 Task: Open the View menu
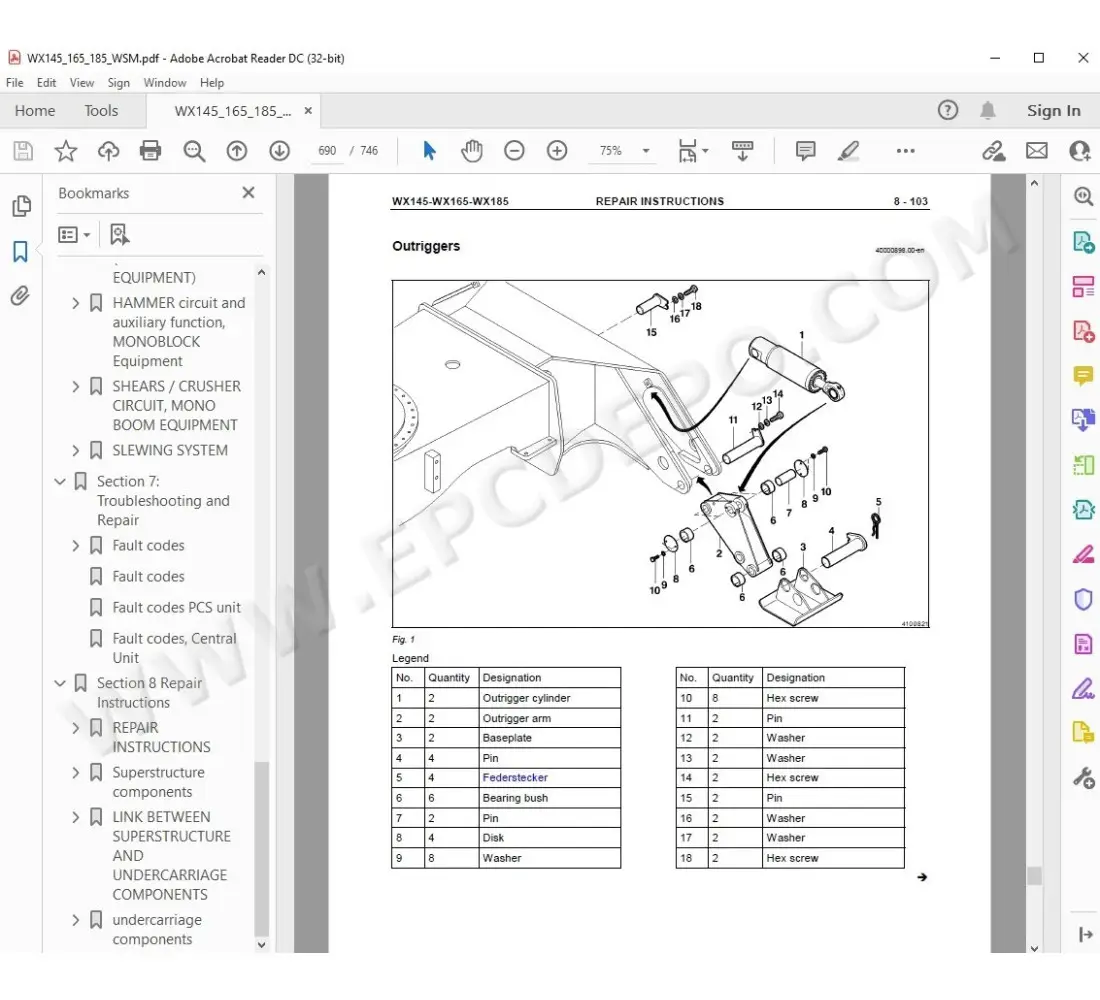(x=81, y=83)
